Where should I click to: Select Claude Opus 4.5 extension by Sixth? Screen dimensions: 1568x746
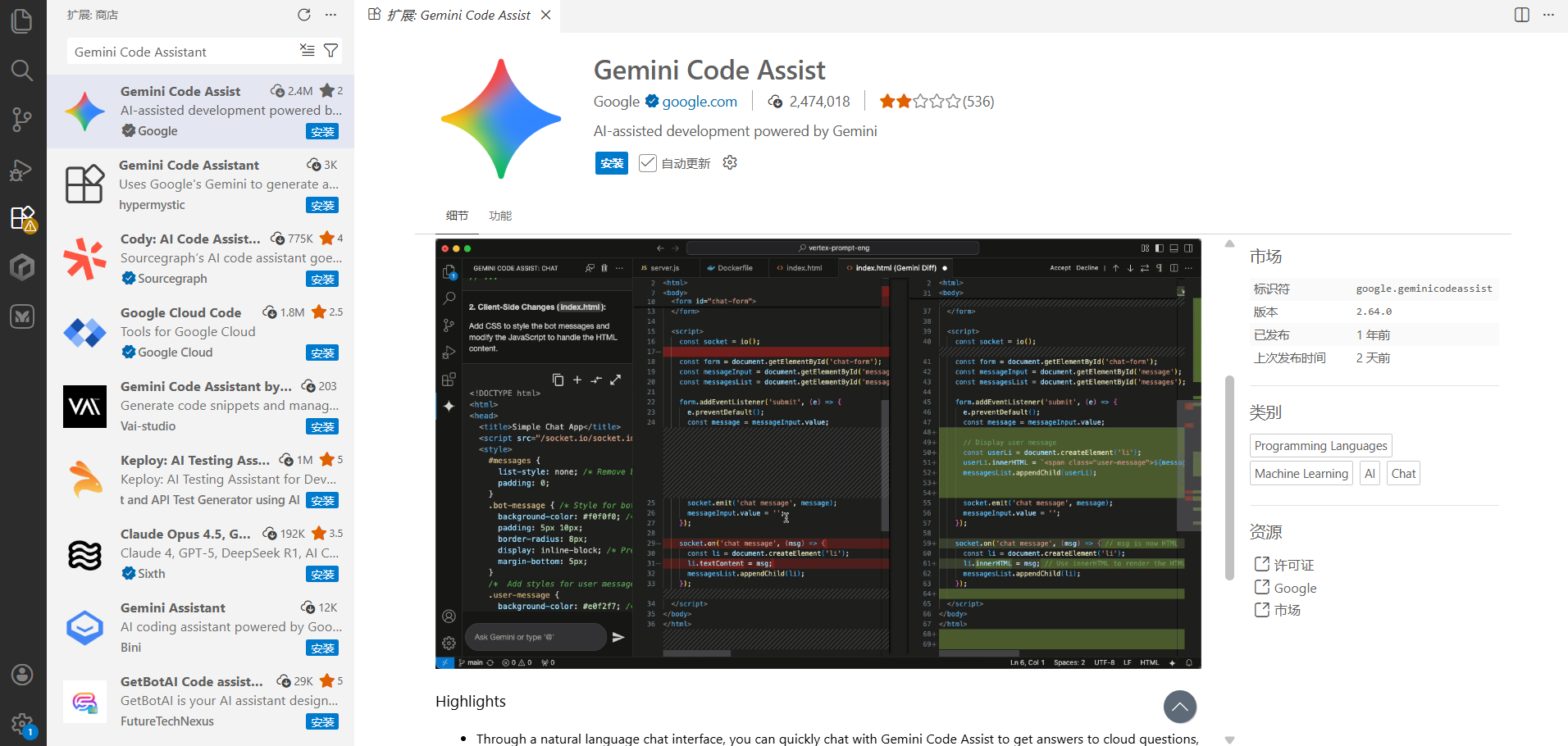coord(201,554)
